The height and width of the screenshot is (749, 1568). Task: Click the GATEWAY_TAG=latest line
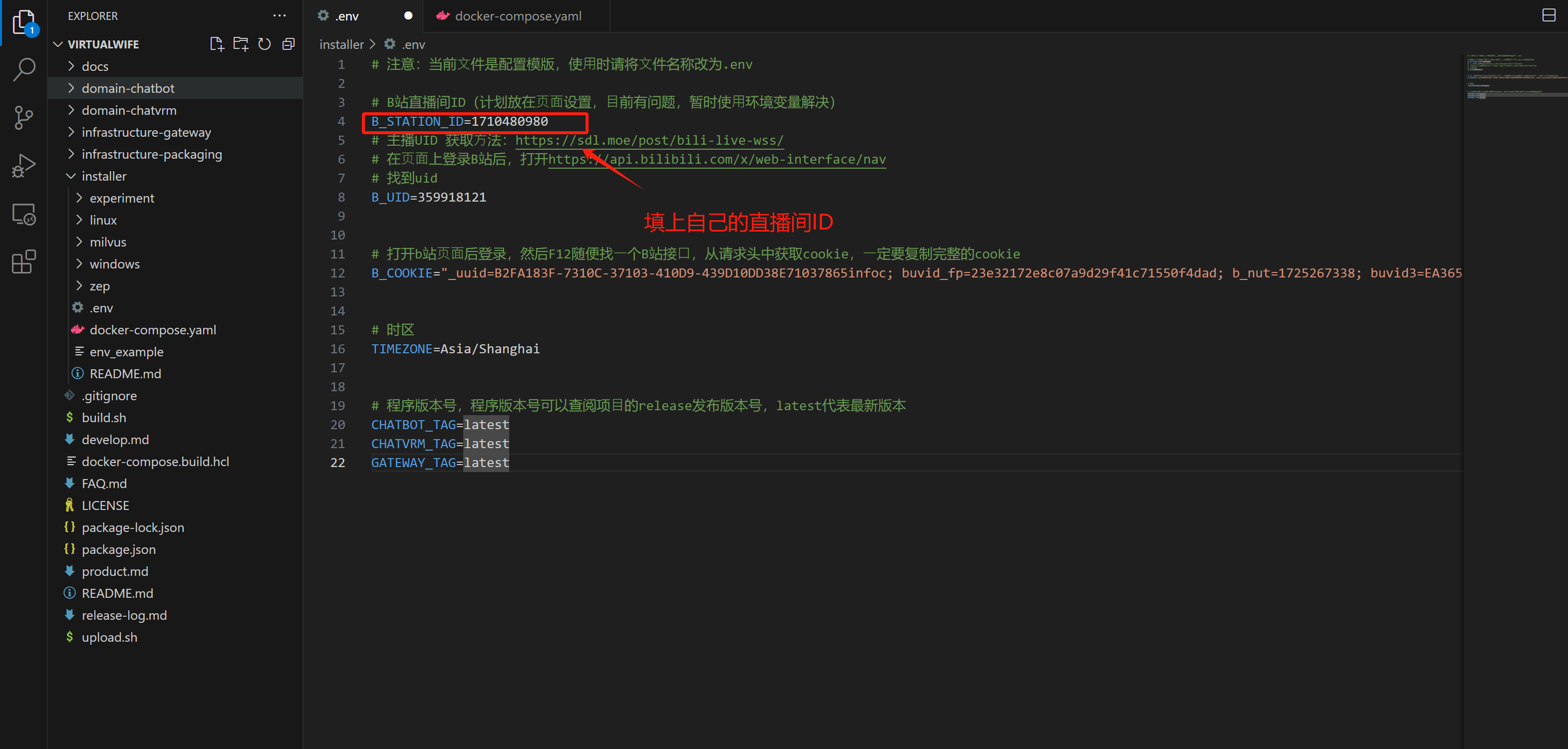click(x=440, y=463)
